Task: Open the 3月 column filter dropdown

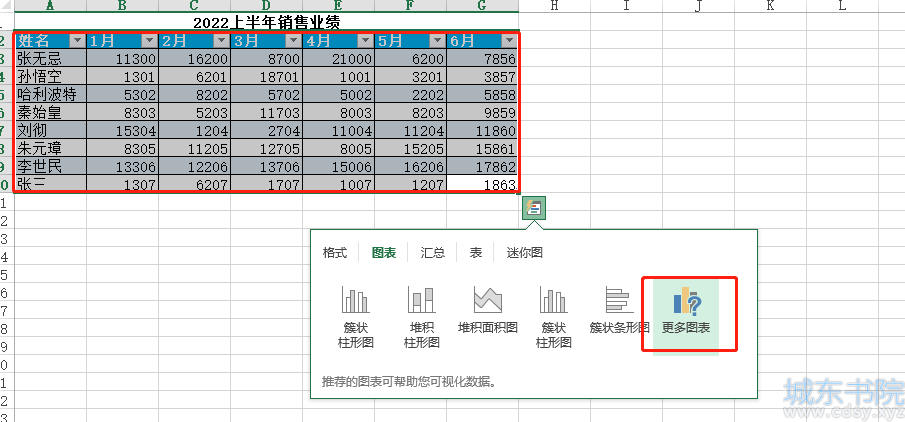Action: [x=294, y=40]
